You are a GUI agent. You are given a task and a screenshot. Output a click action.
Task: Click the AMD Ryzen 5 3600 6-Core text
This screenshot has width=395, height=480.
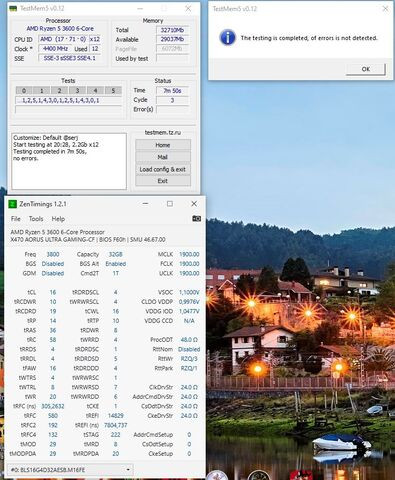tap(60, 29)
